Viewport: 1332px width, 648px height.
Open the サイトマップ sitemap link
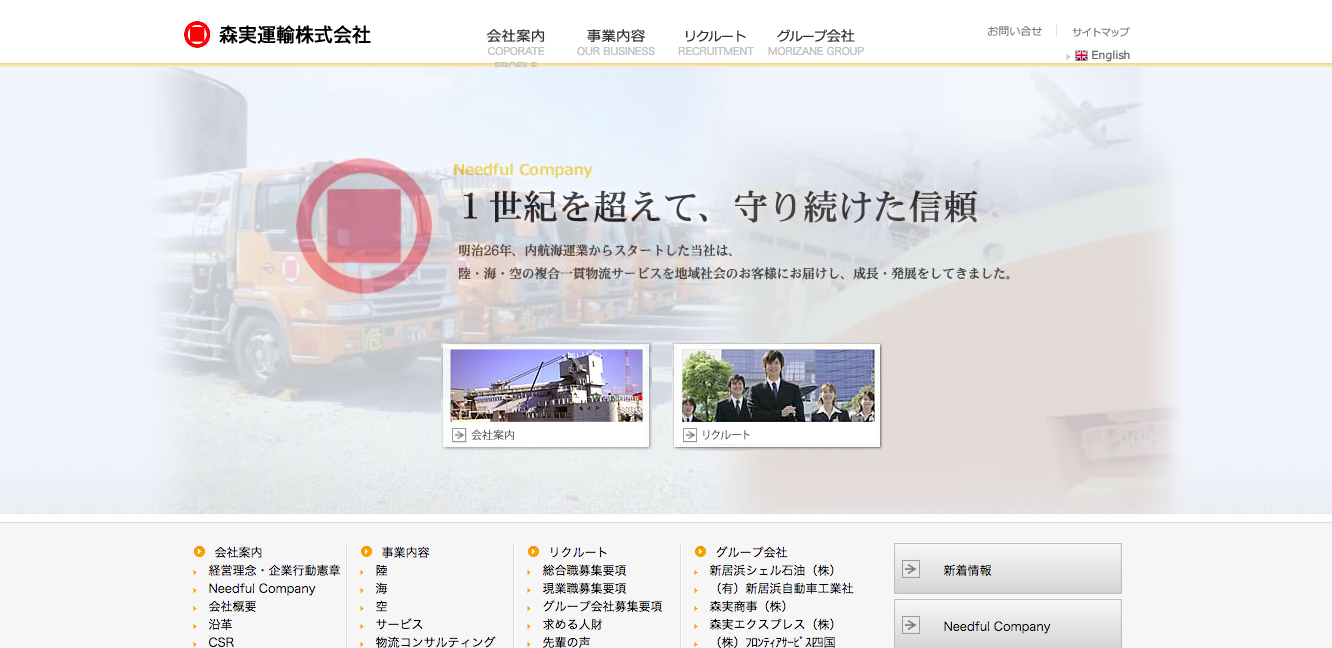(1099, 31)
